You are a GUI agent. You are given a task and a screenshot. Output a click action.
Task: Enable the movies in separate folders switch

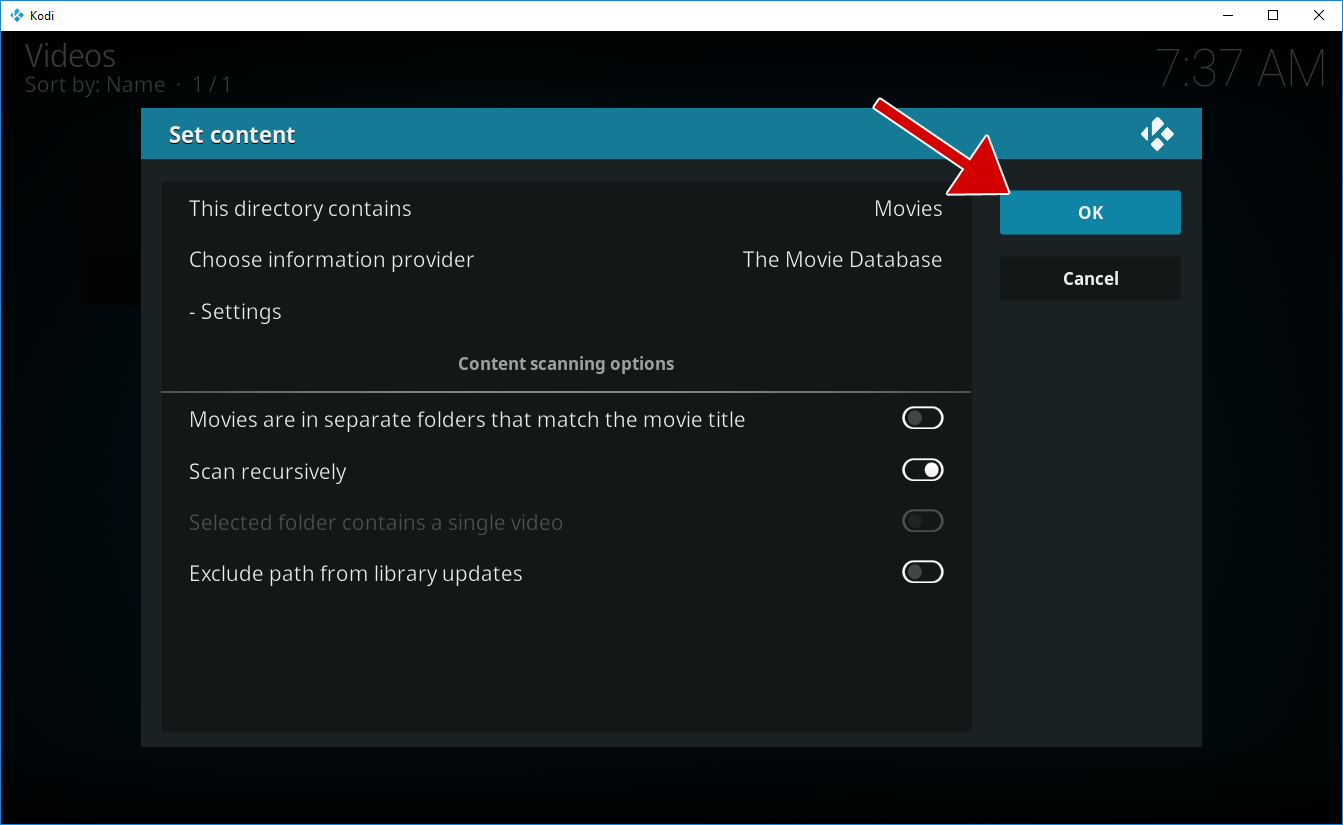pyautogui.click(x=922, y=418)
